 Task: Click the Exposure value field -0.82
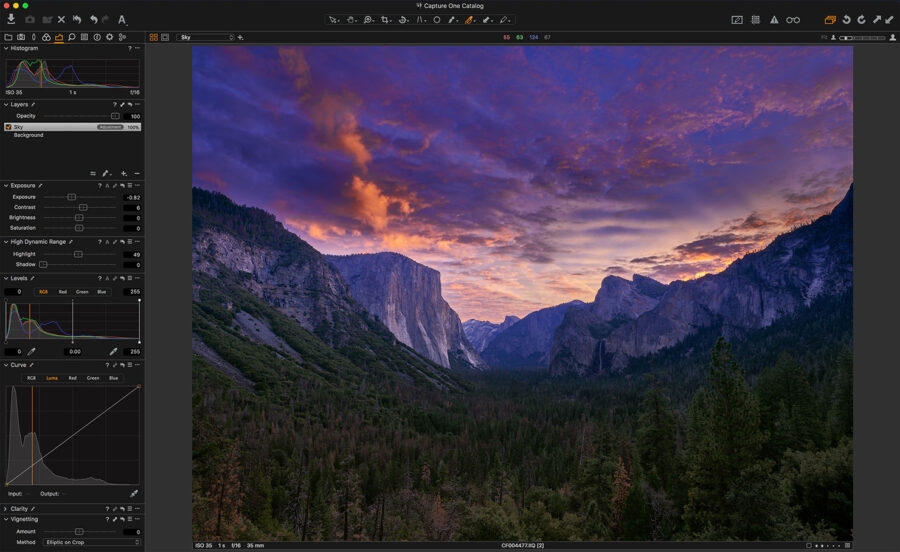pyautogui.click(x=132, y=197)
